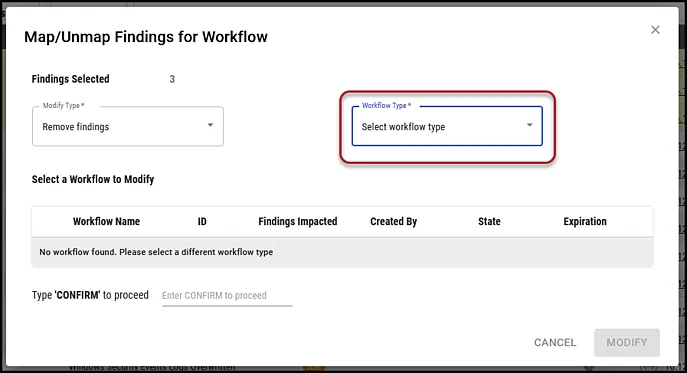Click the Enter CONFIRM to proceed field
The height and width of the screenshot is (373, 687).
tap(227, 296)
